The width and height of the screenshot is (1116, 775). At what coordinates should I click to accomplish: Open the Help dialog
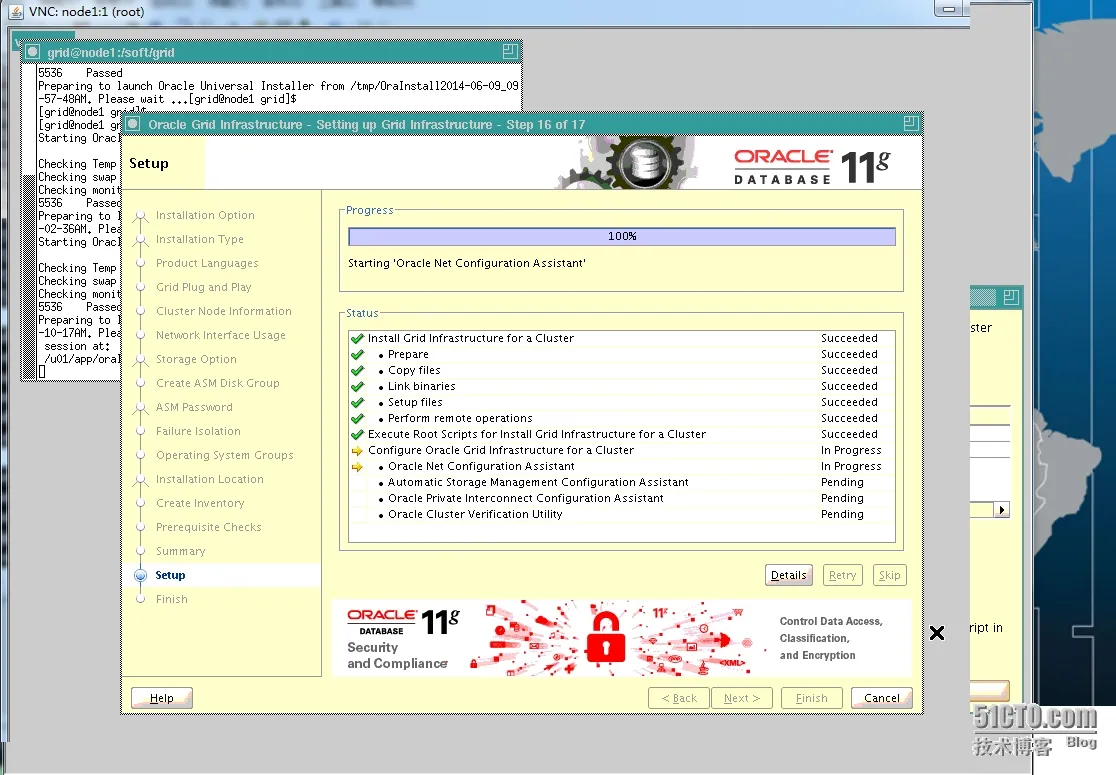pyautogui.click(x=161, y=697)
